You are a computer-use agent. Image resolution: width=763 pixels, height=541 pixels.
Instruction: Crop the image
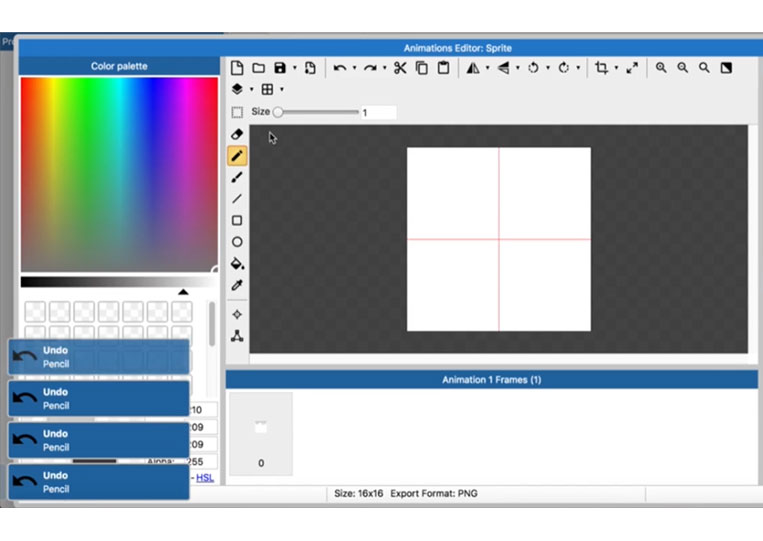(x=601, y=68)
